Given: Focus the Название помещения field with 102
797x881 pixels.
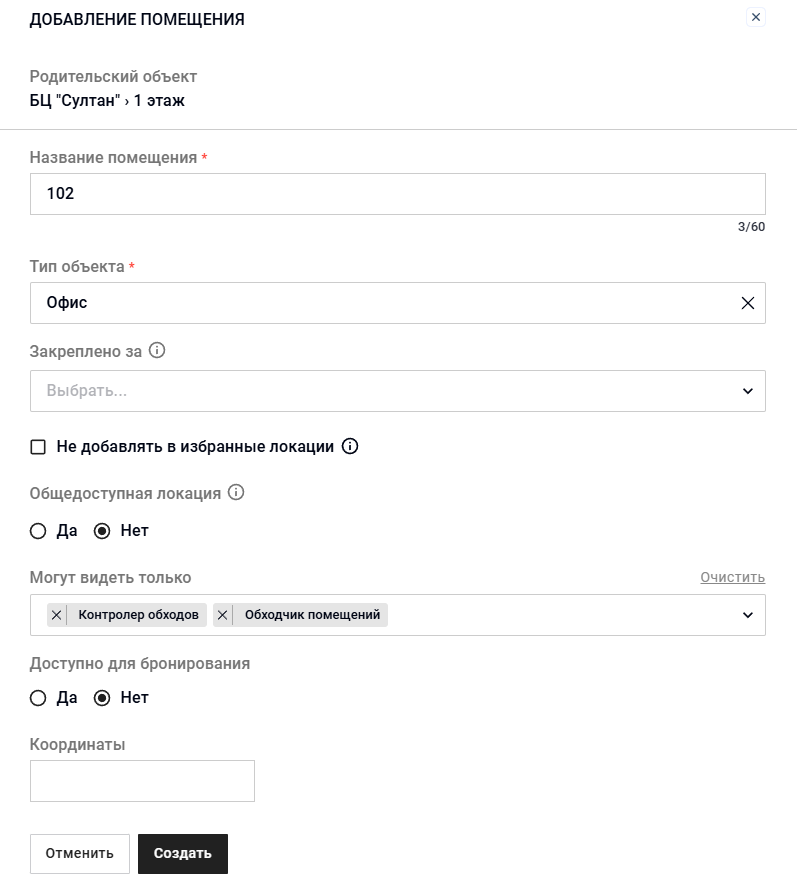Looking at the screenshot, I should [x=397, y=194].
